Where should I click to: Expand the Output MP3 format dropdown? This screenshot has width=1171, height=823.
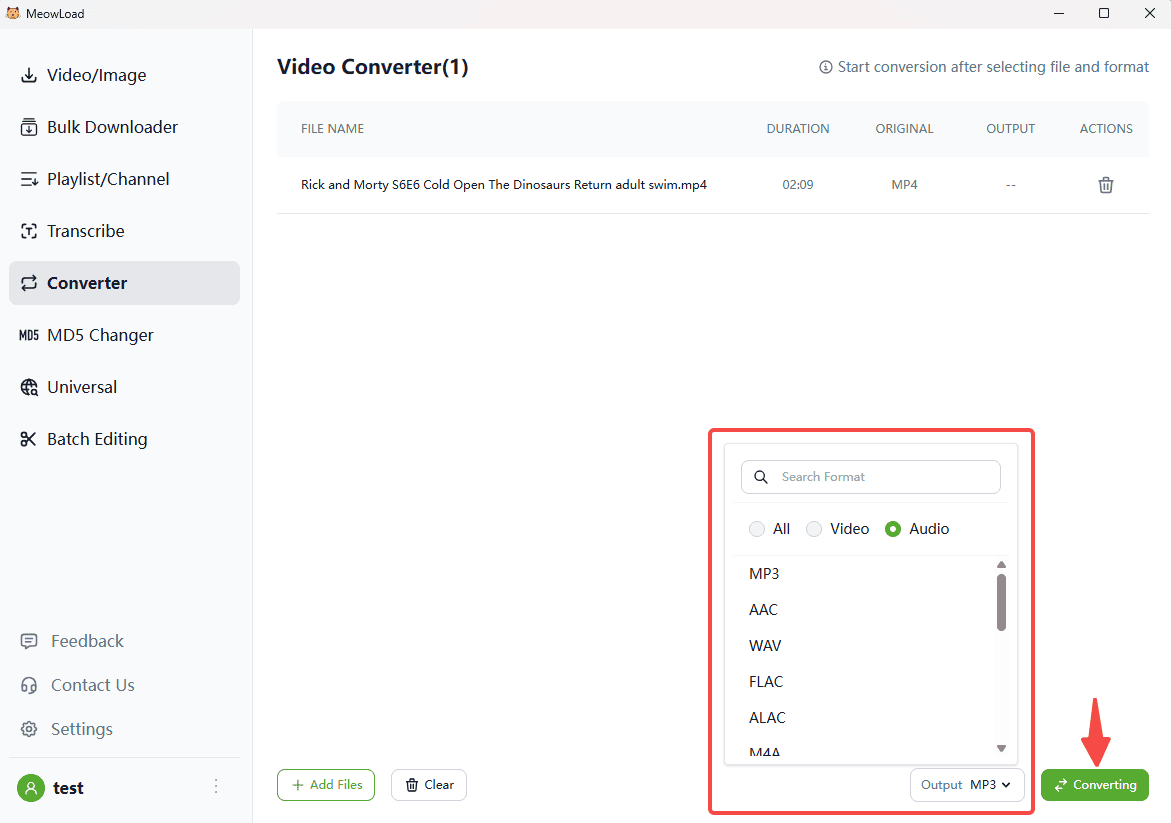tap(967, 785)
